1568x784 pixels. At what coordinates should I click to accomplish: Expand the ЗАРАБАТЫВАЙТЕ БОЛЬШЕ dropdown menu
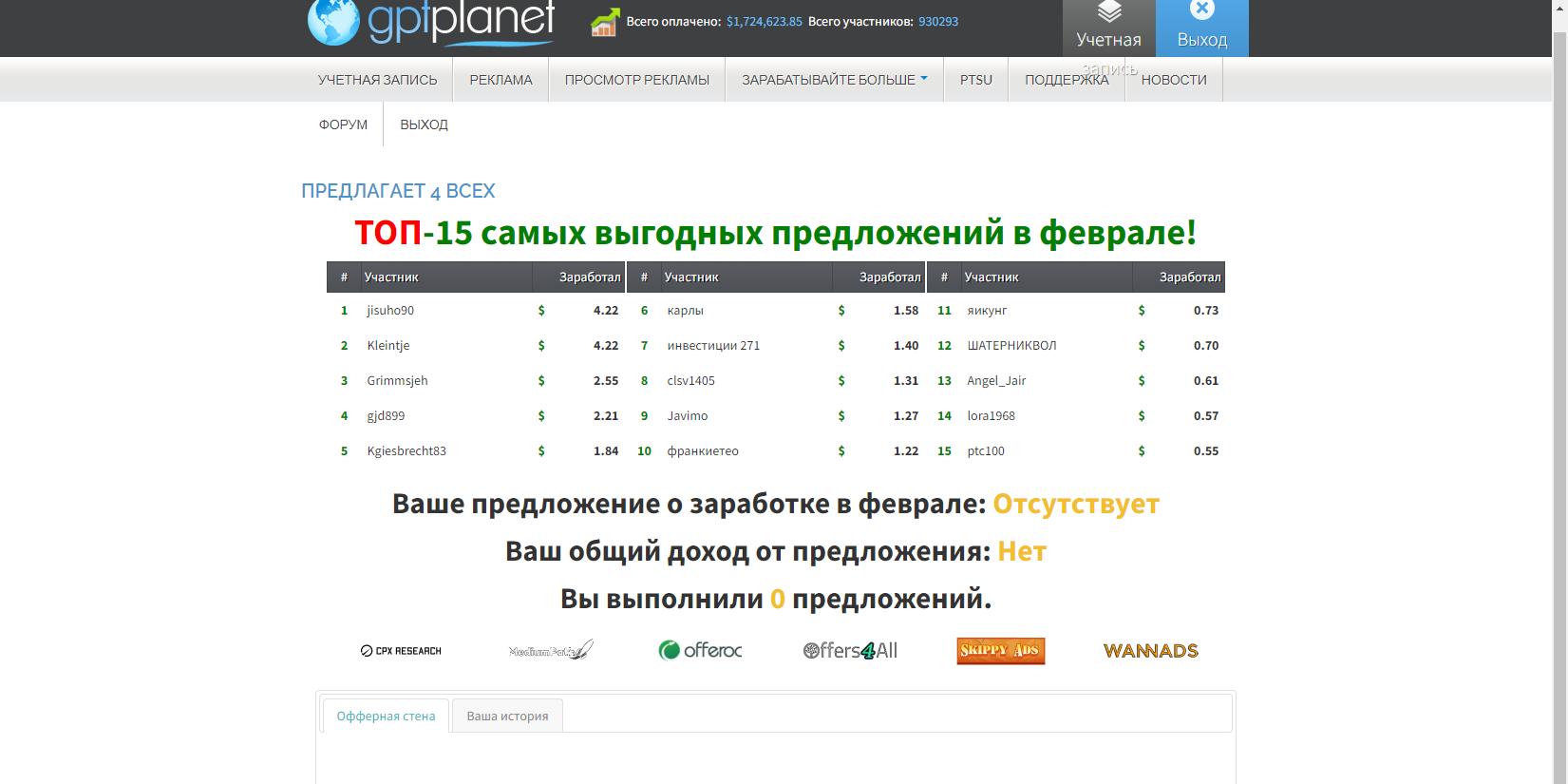(835, 80)
